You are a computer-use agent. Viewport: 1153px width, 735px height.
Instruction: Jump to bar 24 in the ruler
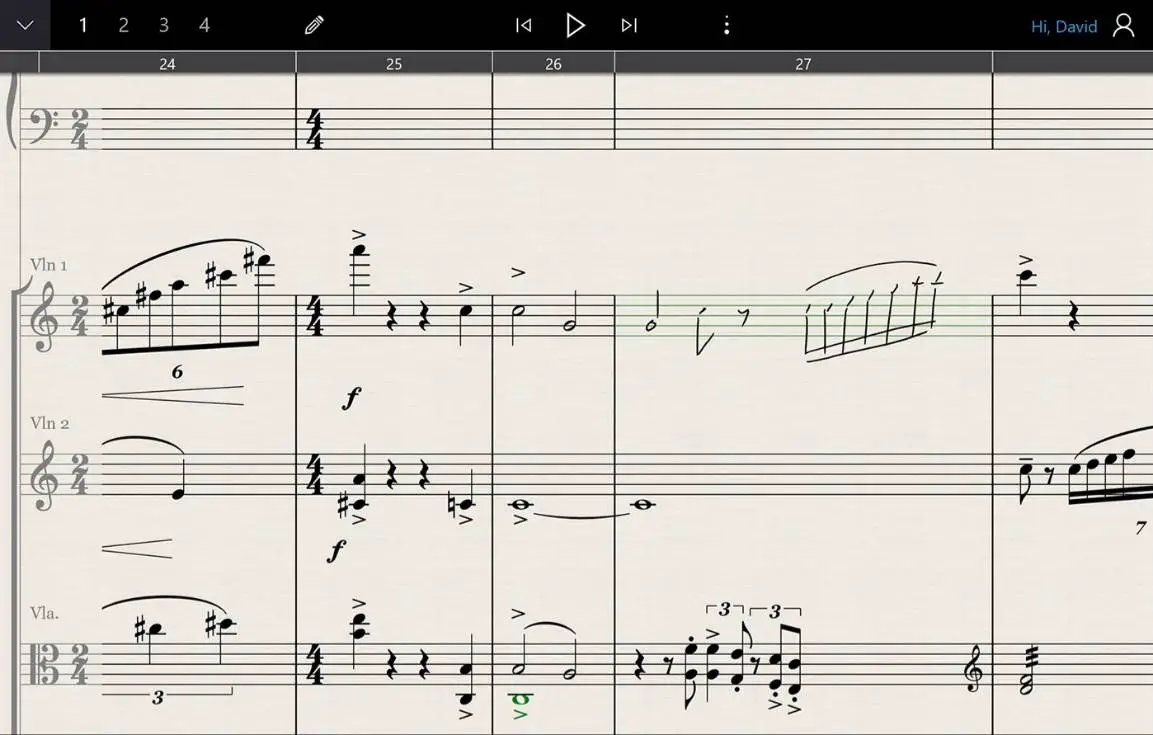click(167, 64)
